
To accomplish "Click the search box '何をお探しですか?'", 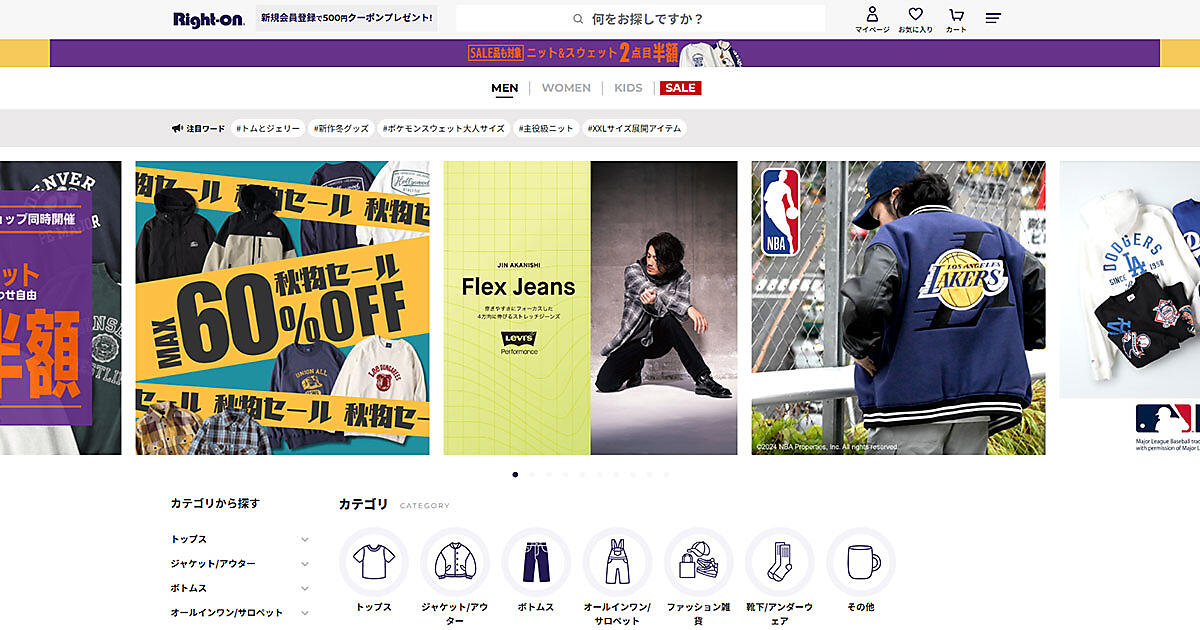I will 640,19.
